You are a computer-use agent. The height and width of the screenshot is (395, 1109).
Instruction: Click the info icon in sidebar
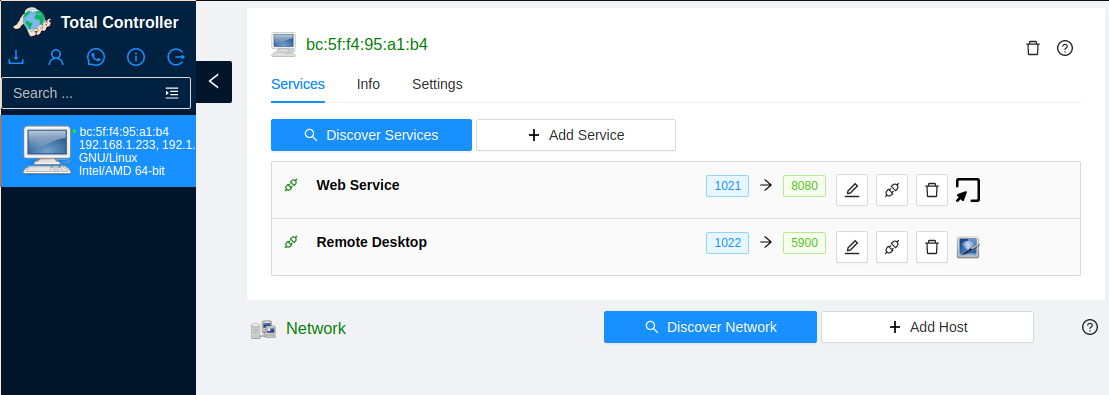[136, 57]
